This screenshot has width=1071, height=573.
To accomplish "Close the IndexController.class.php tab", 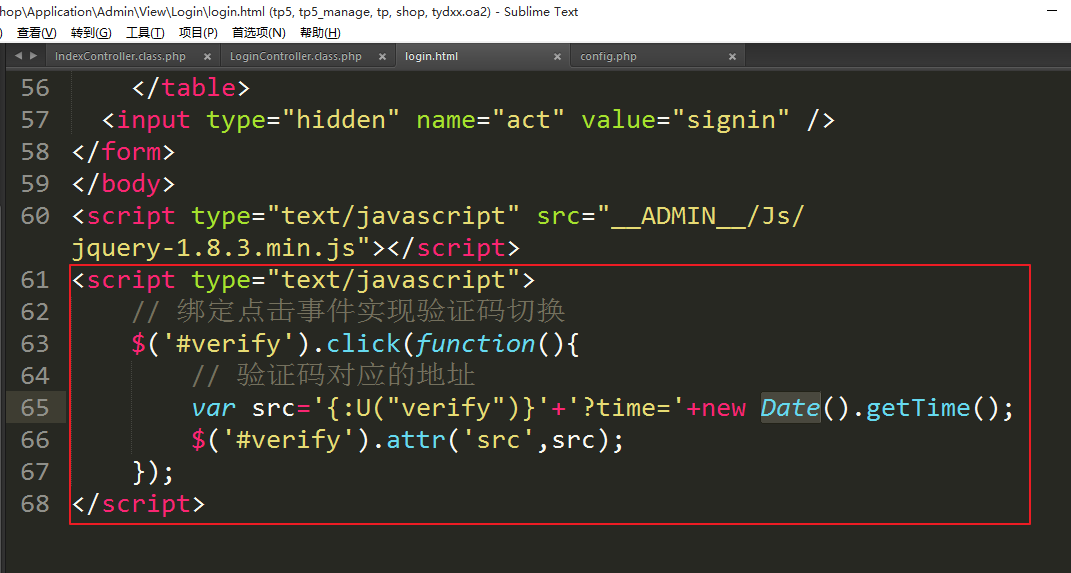I will pos(208,57).
